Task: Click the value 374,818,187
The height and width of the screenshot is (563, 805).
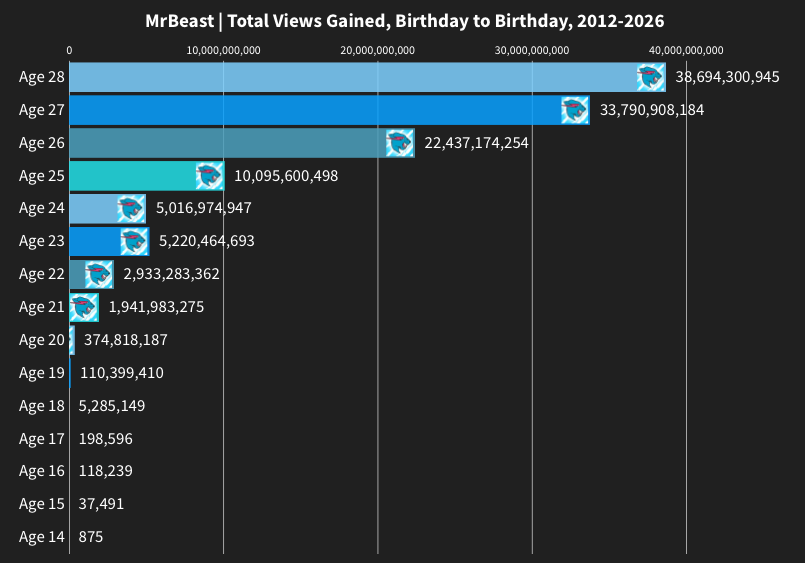Action: (x=126, y=340)
